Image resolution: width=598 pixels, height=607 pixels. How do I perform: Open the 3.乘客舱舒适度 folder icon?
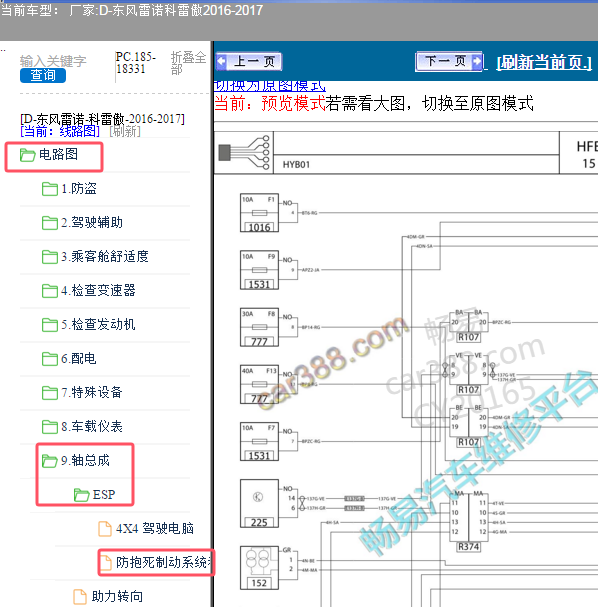point(50,257)
